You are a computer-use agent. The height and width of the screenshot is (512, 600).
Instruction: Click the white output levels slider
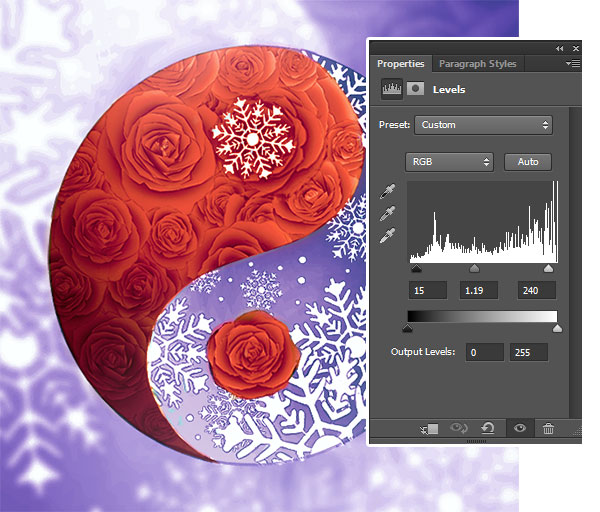(x=558, y=328)
